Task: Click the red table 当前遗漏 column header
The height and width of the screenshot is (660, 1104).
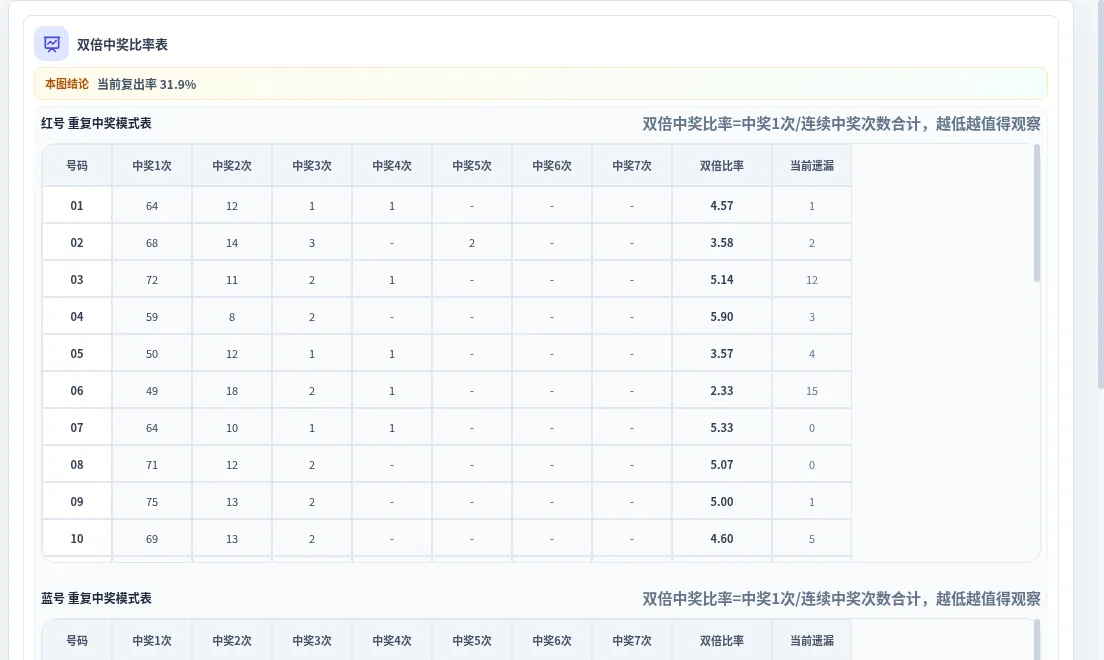Action: click(x=812, y=166)
